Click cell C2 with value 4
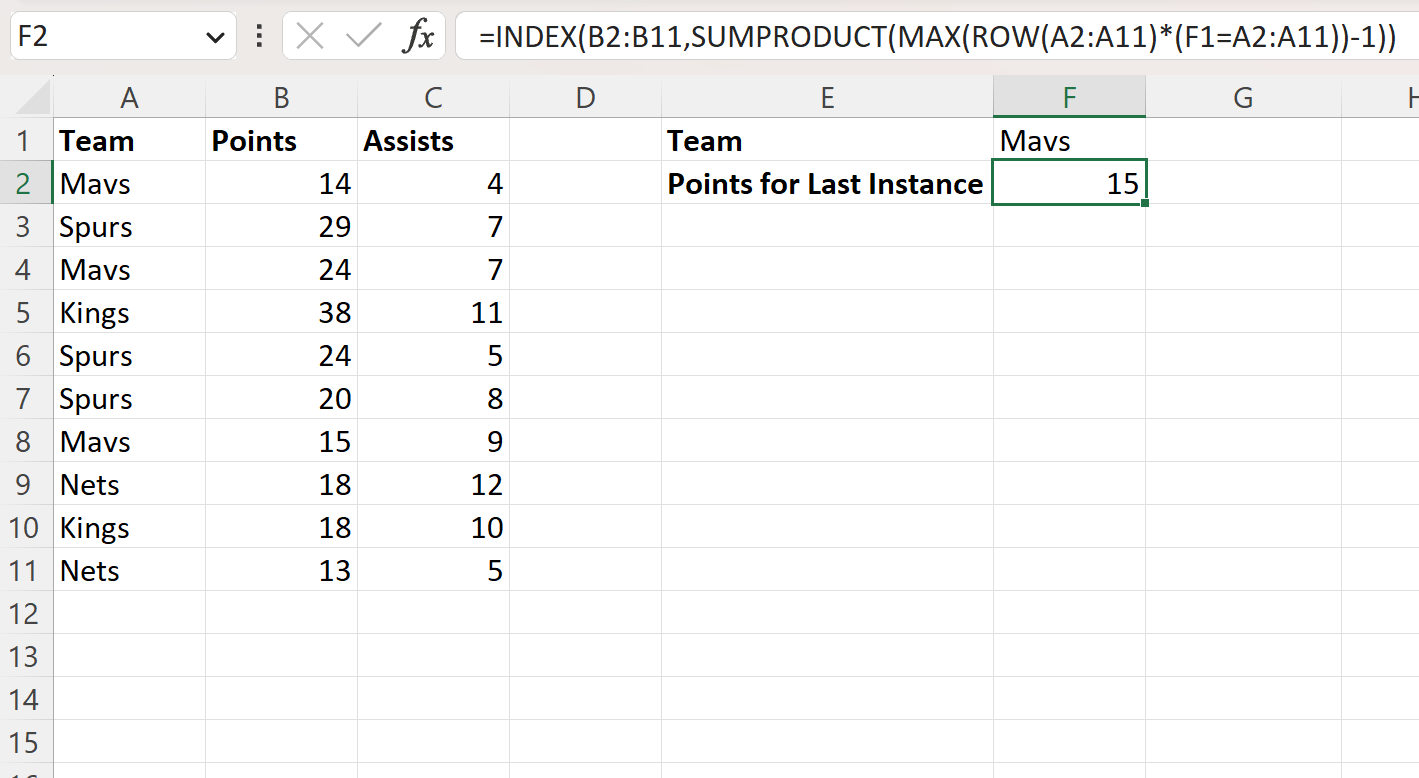 (433, 183)
